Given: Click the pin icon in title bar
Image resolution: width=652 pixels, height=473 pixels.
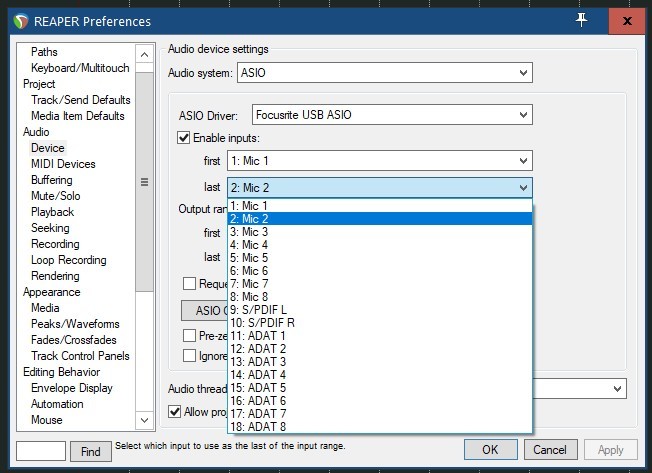Looking at the screenshot, I should pos(580,21).
